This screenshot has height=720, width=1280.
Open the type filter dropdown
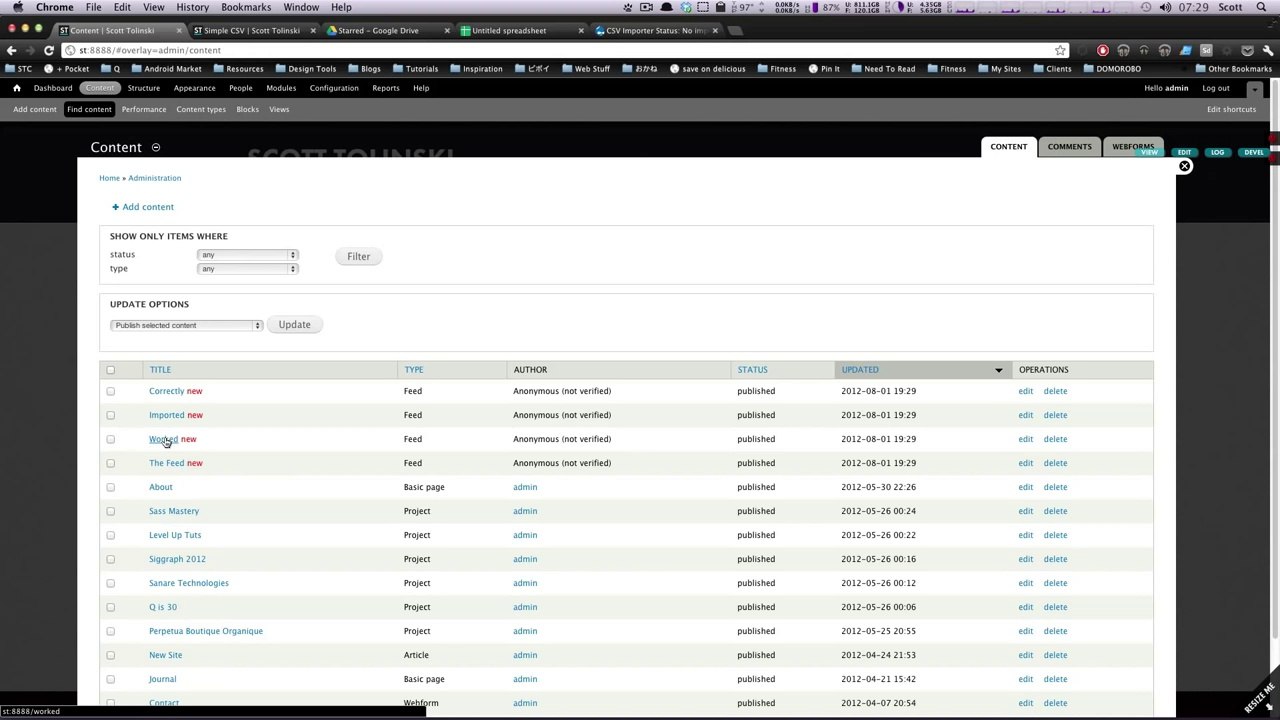click(x=248, y=269)
